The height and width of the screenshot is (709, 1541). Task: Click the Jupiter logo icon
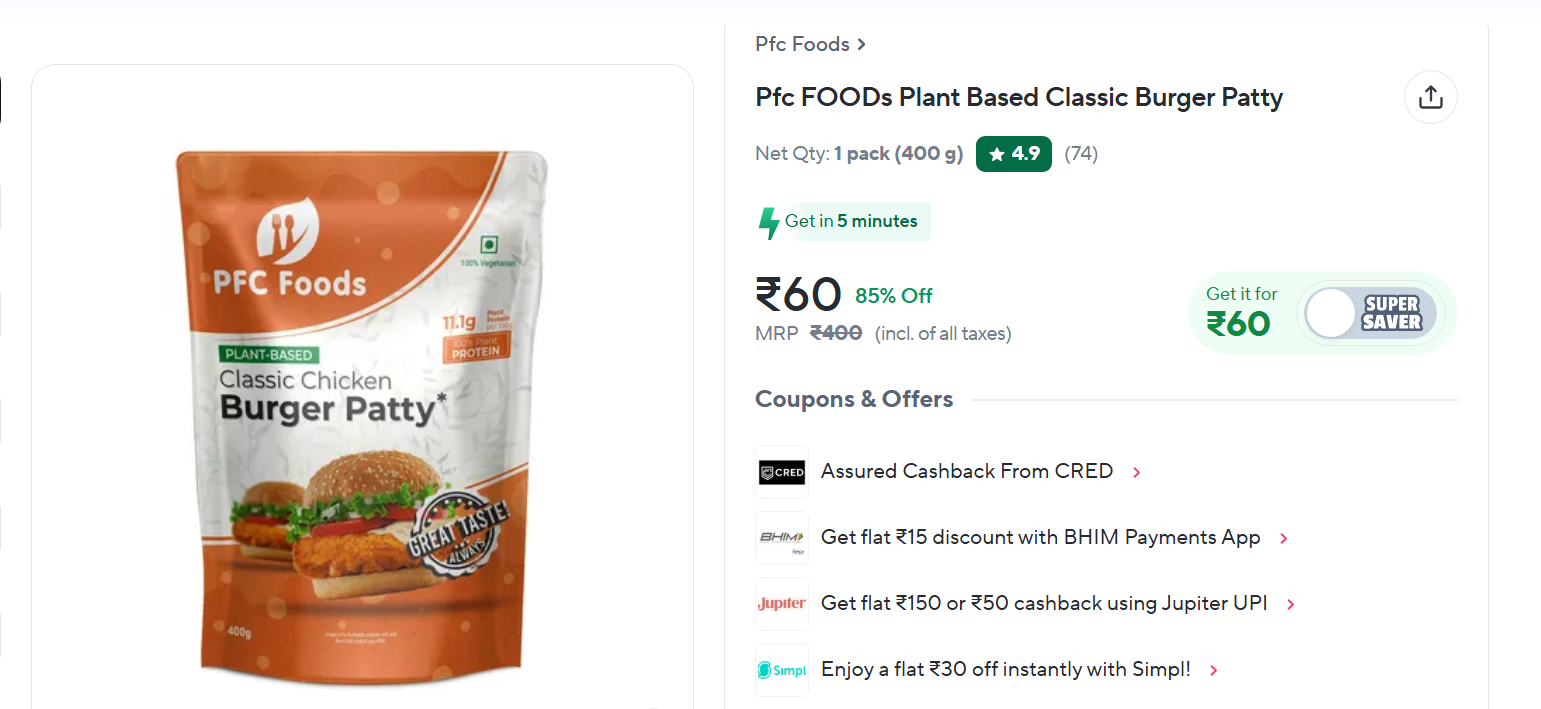pyautogui.click(x=781, y=604)
